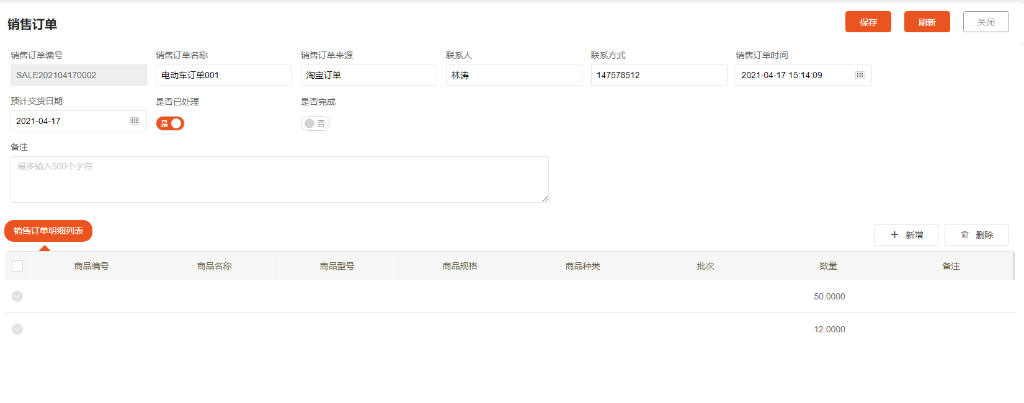Viewport: 1024px width, 403px height.
Task: Click the 商品名称 column header
Action: pos(214,266)
